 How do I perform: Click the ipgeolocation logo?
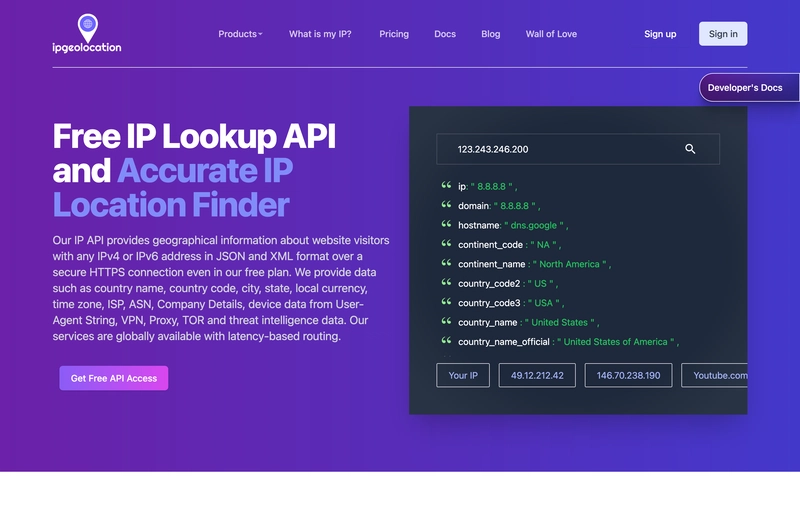click(x=87, y=34)
